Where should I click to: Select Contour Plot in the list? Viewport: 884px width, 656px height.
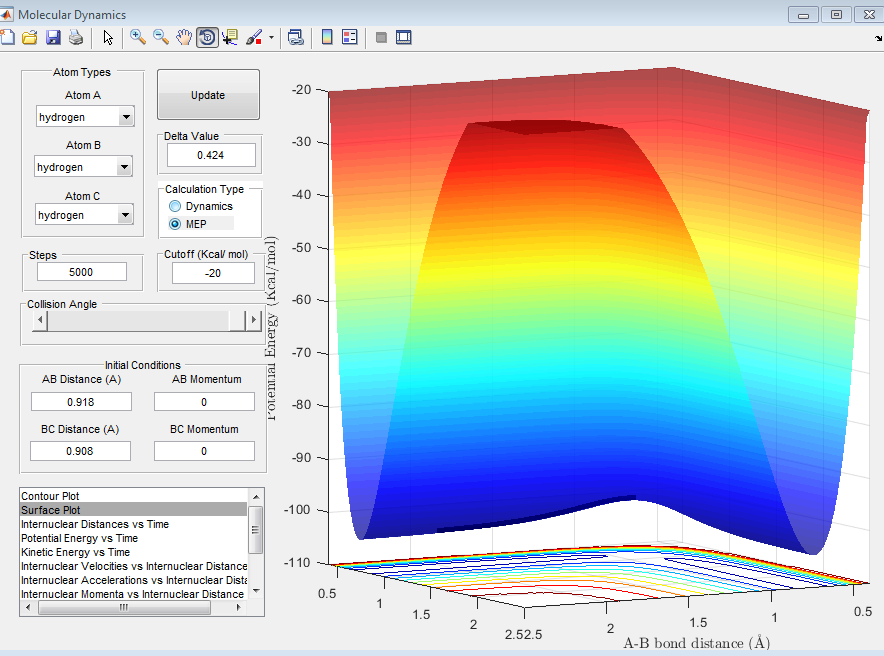pyautogui.click(x=50, y=496)
